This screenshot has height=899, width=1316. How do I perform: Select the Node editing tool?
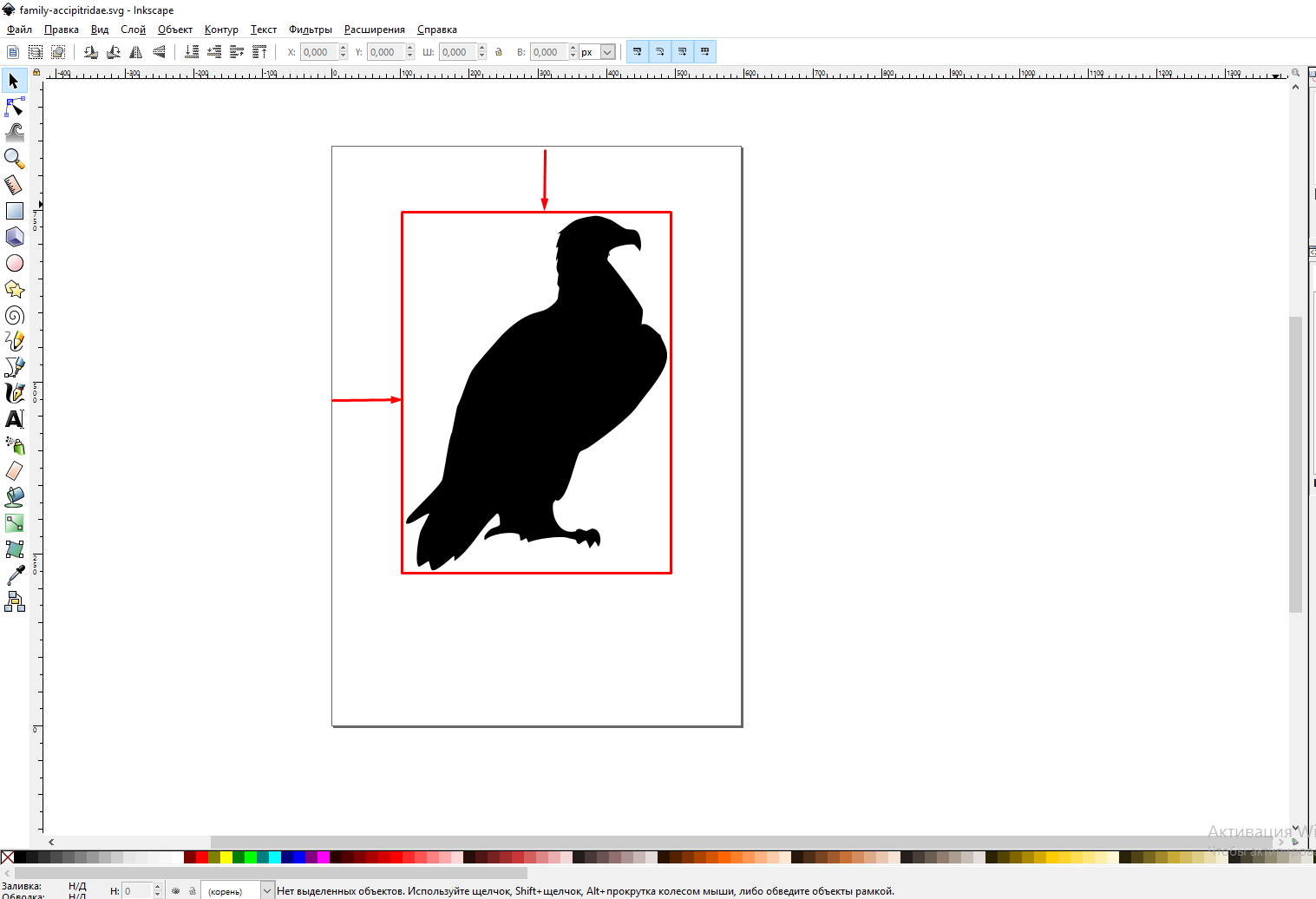(14, 107)
